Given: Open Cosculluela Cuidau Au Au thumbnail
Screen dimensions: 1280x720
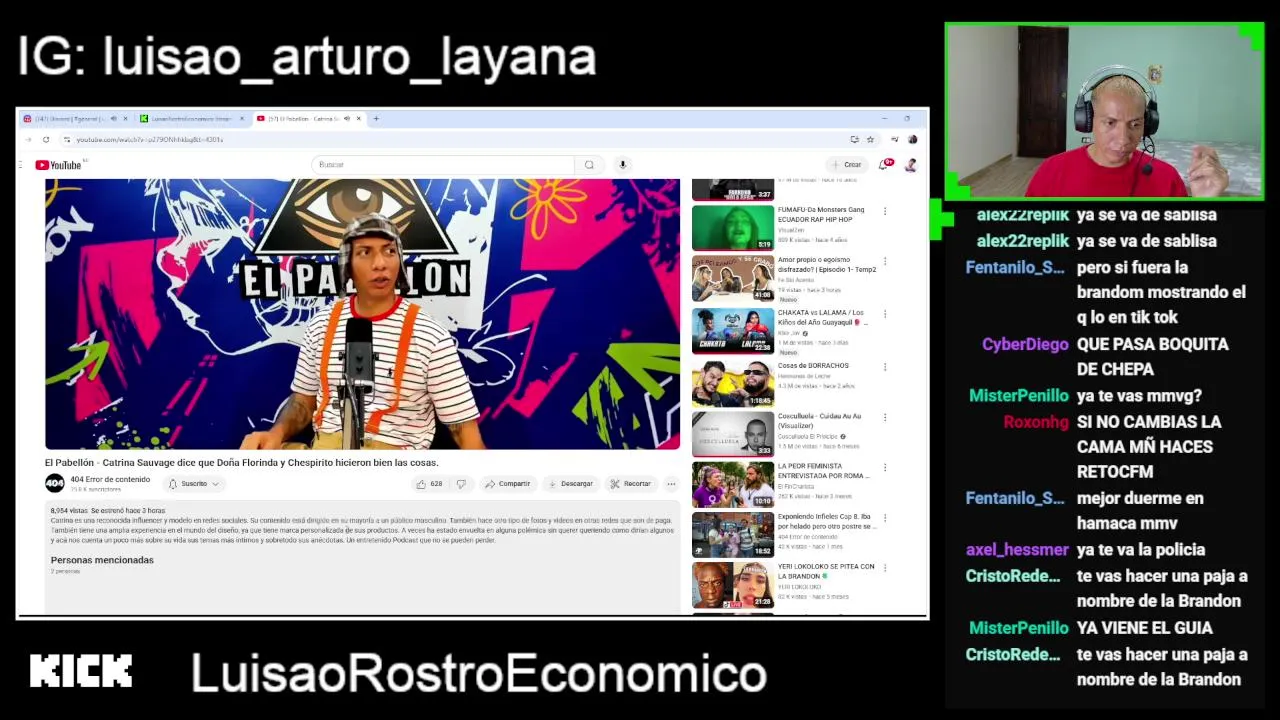Looking at the screenshot, I should click(733, 434).
